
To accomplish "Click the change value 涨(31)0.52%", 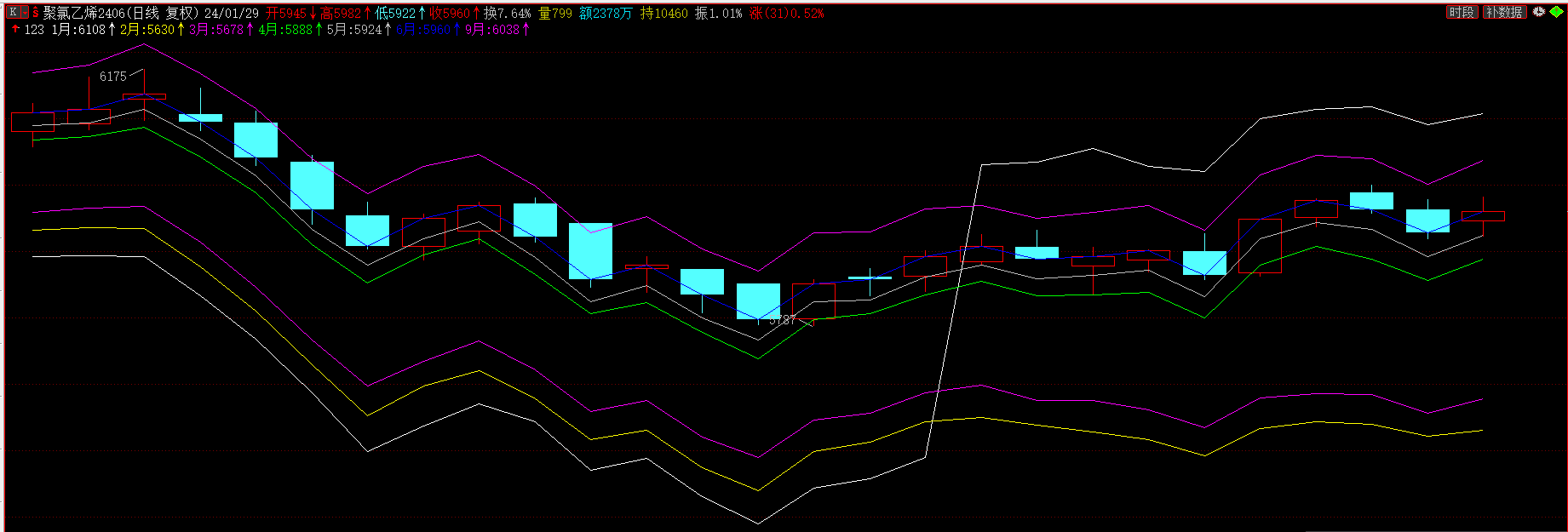I will pyautogui.click(x=787, y=13).
